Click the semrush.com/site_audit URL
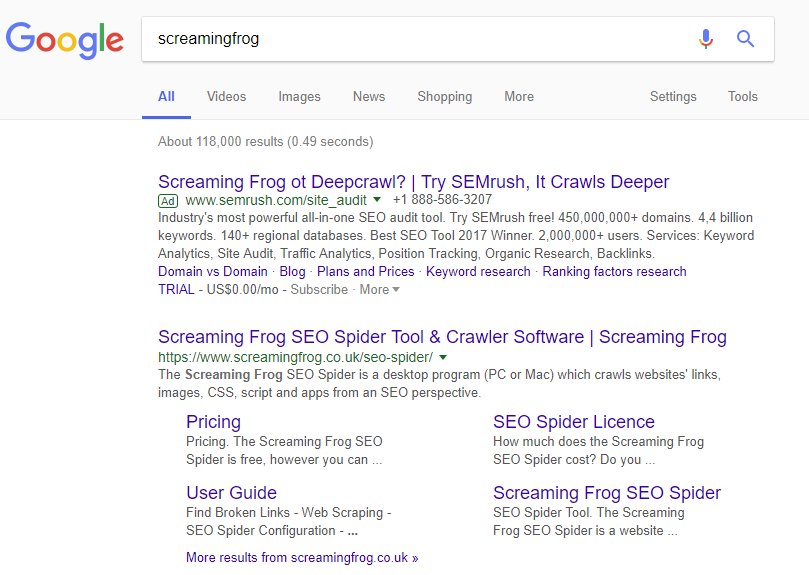The height and width of the screenshot is (575, 809). (276, 200)
